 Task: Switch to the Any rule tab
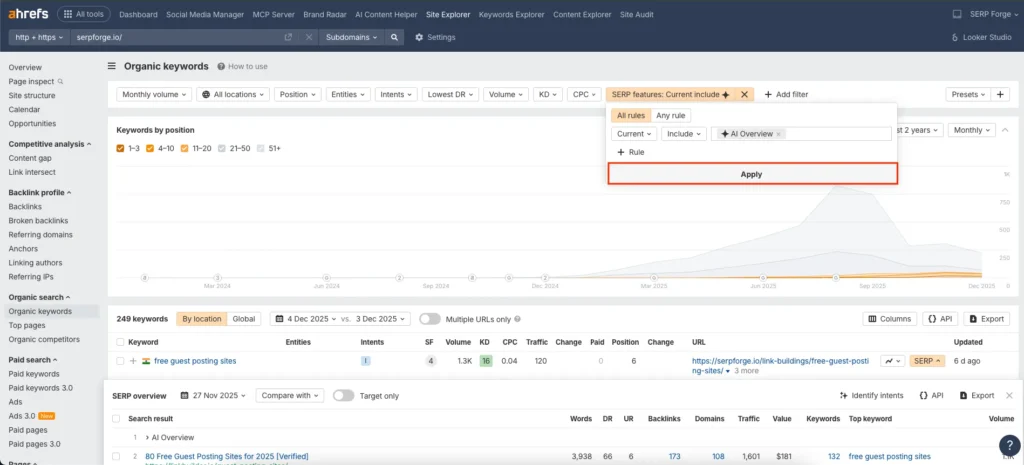coord(671,115)
